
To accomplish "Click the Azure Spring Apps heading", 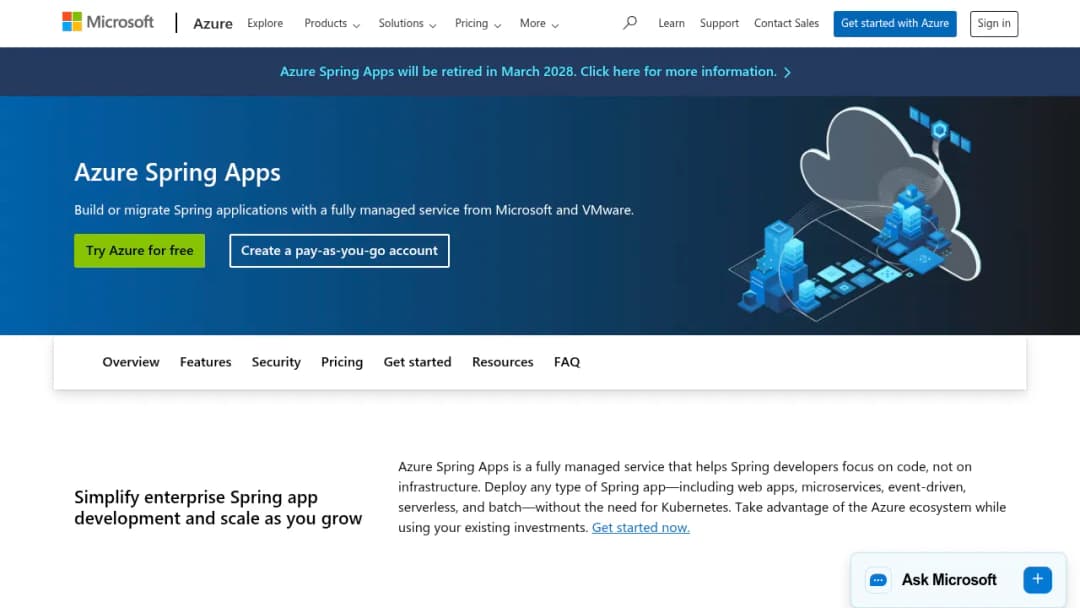I will tap(178, 172).
